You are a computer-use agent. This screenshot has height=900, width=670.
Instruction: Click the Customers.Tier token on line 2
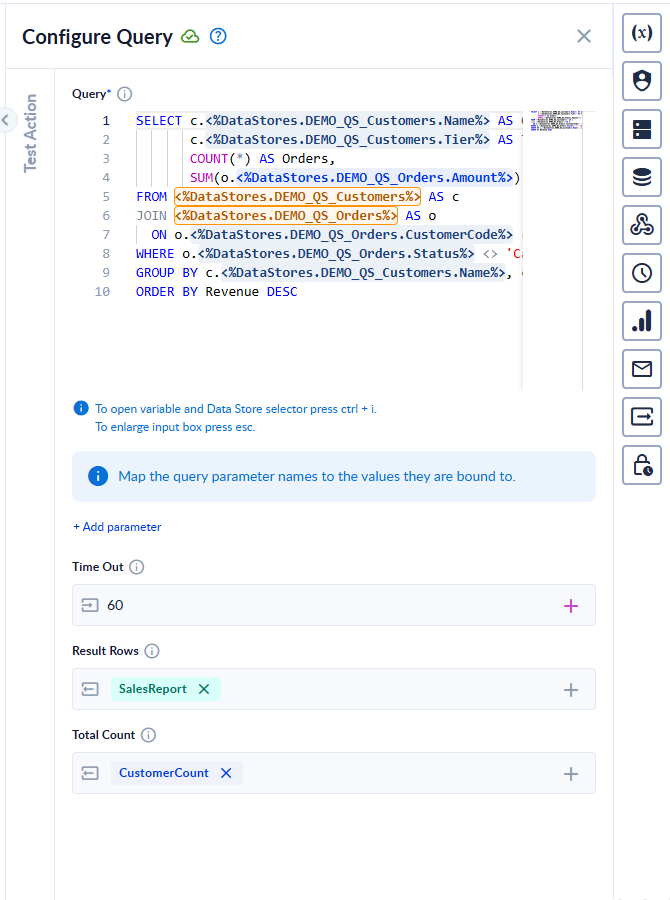[x=347, y=140]
